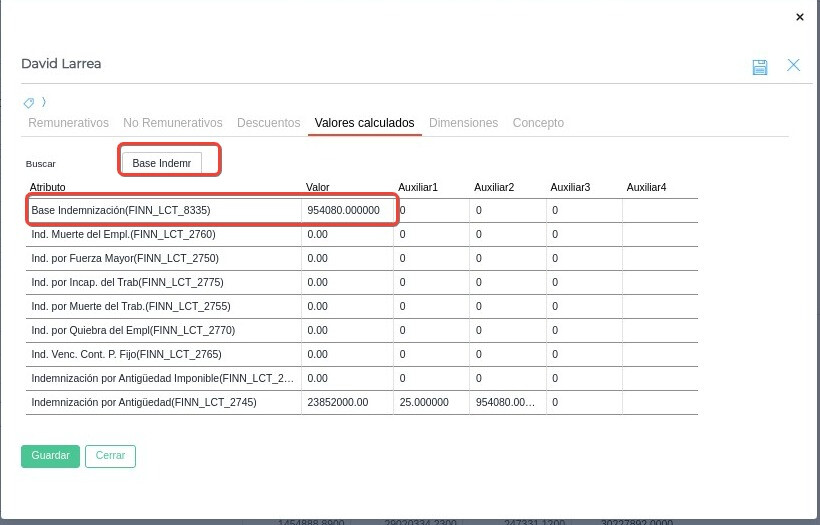
Task: Close the modal with top-right black X
Action: pyautogui.click(x=799, y=17)
